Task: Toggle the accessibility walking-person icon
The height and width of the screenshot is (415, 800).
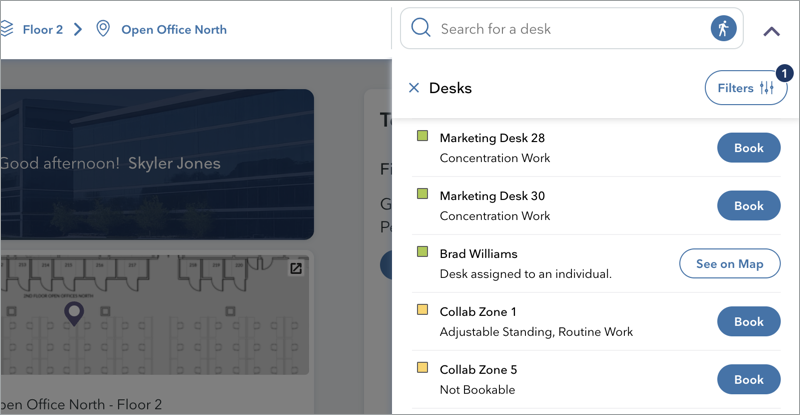Action: coord(723,28)
